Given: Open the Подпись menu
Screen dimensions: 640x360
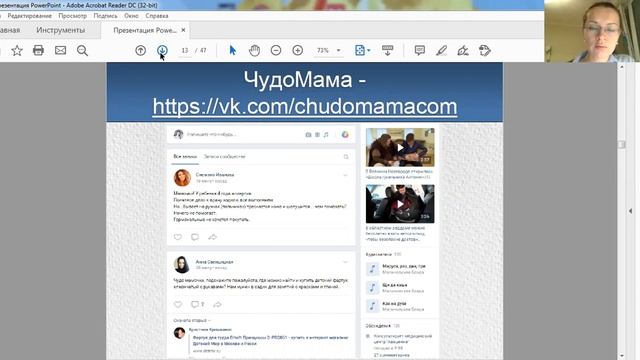Looking at the screenshot, I should coord(105,16).
